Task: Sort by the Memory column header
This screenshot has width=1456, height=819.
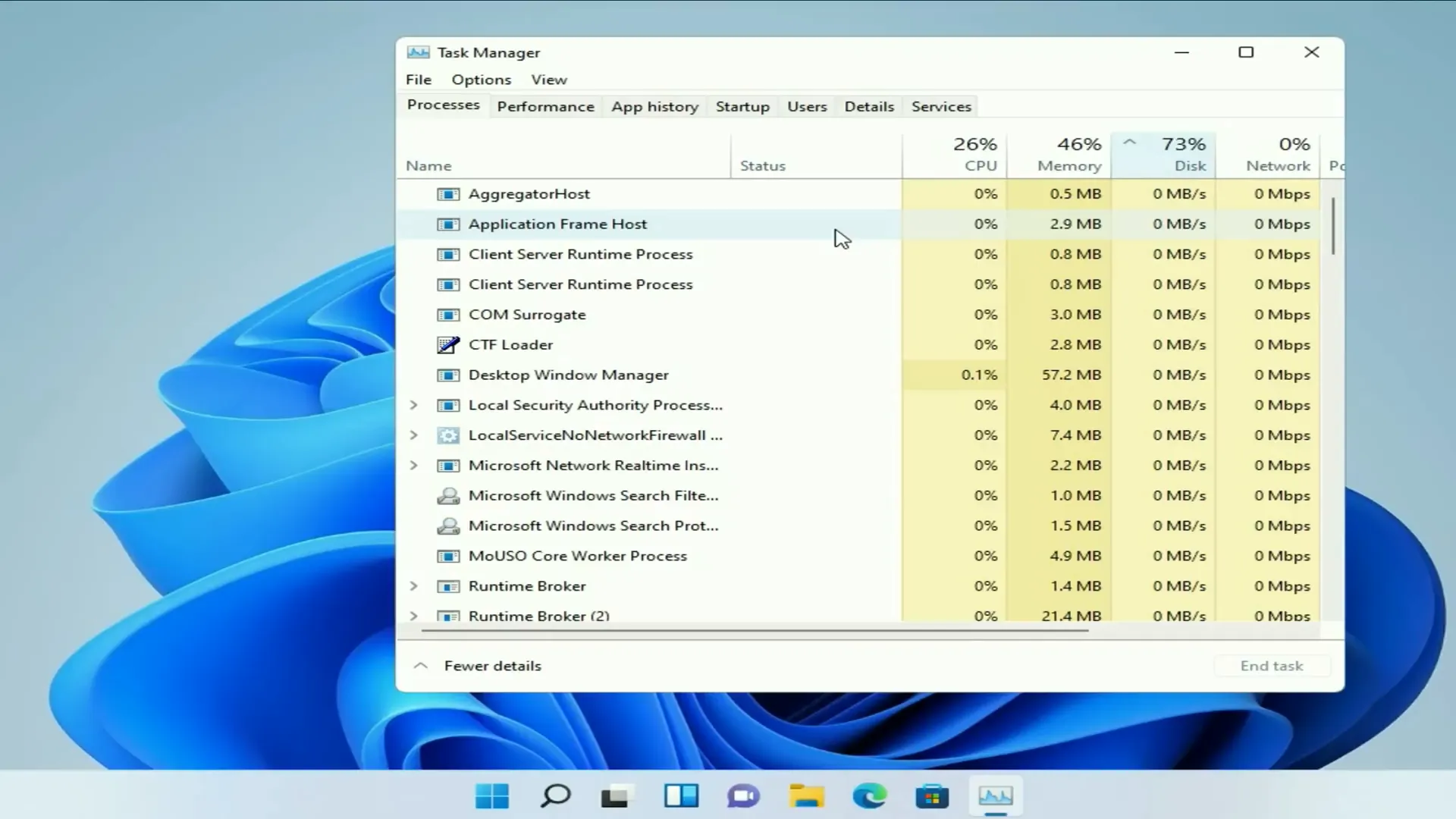Action: coord(1059,155)
